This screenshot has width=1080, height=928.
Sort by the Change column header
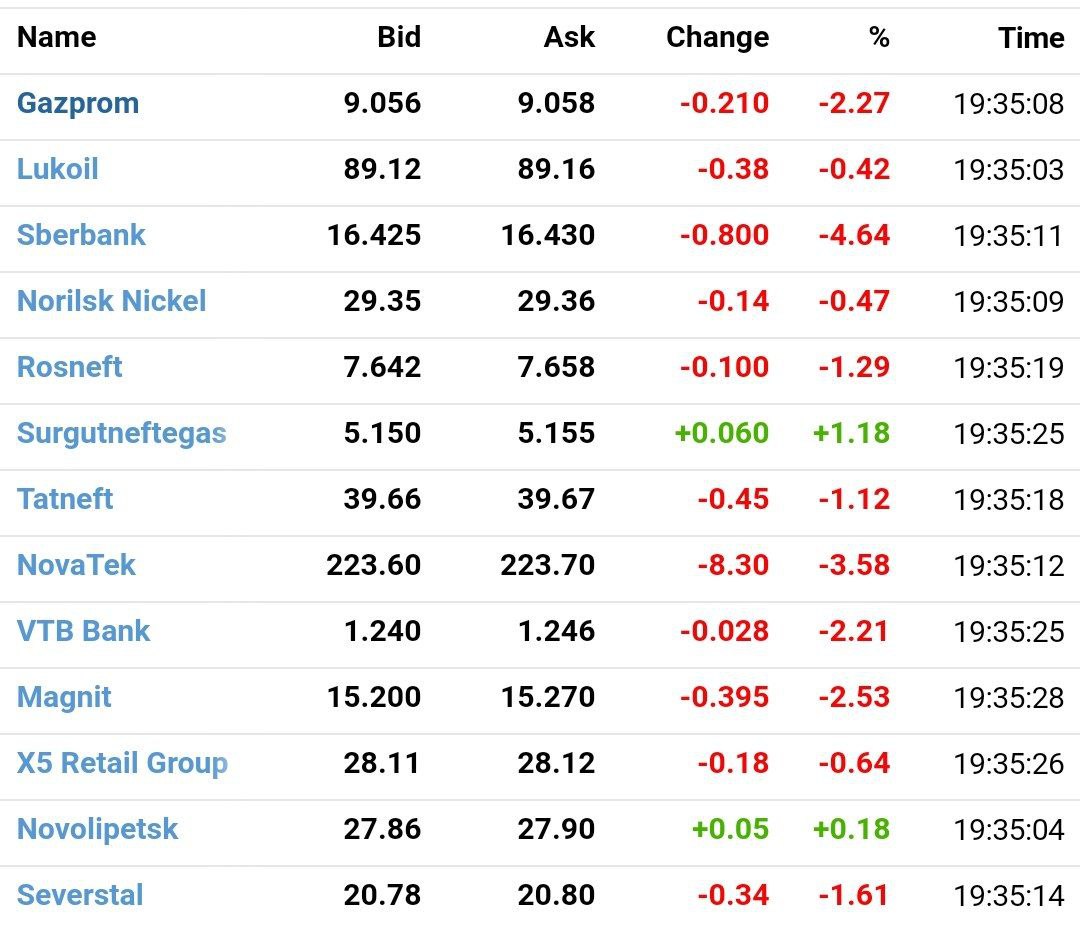click(x=717, y=38)
